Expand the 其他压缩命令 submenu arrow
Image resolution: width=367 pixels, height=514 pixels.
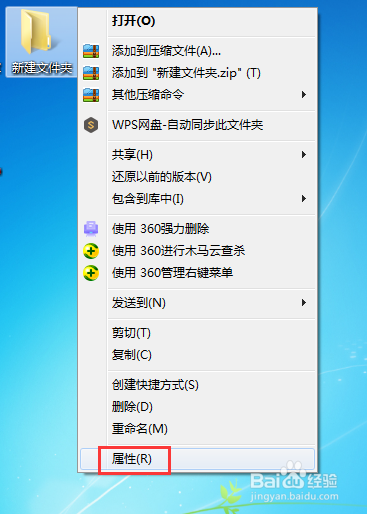coord(304,95)
